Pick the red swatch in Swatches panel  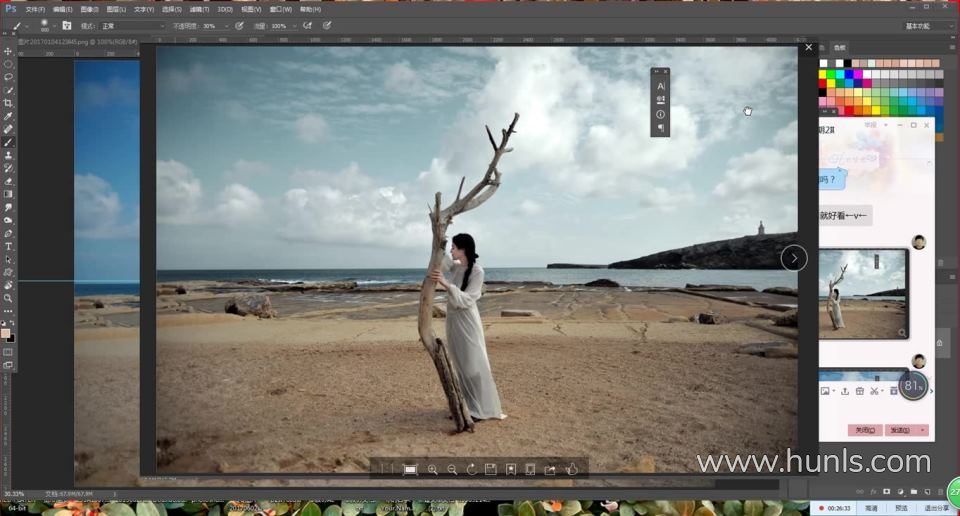point(823,84)
